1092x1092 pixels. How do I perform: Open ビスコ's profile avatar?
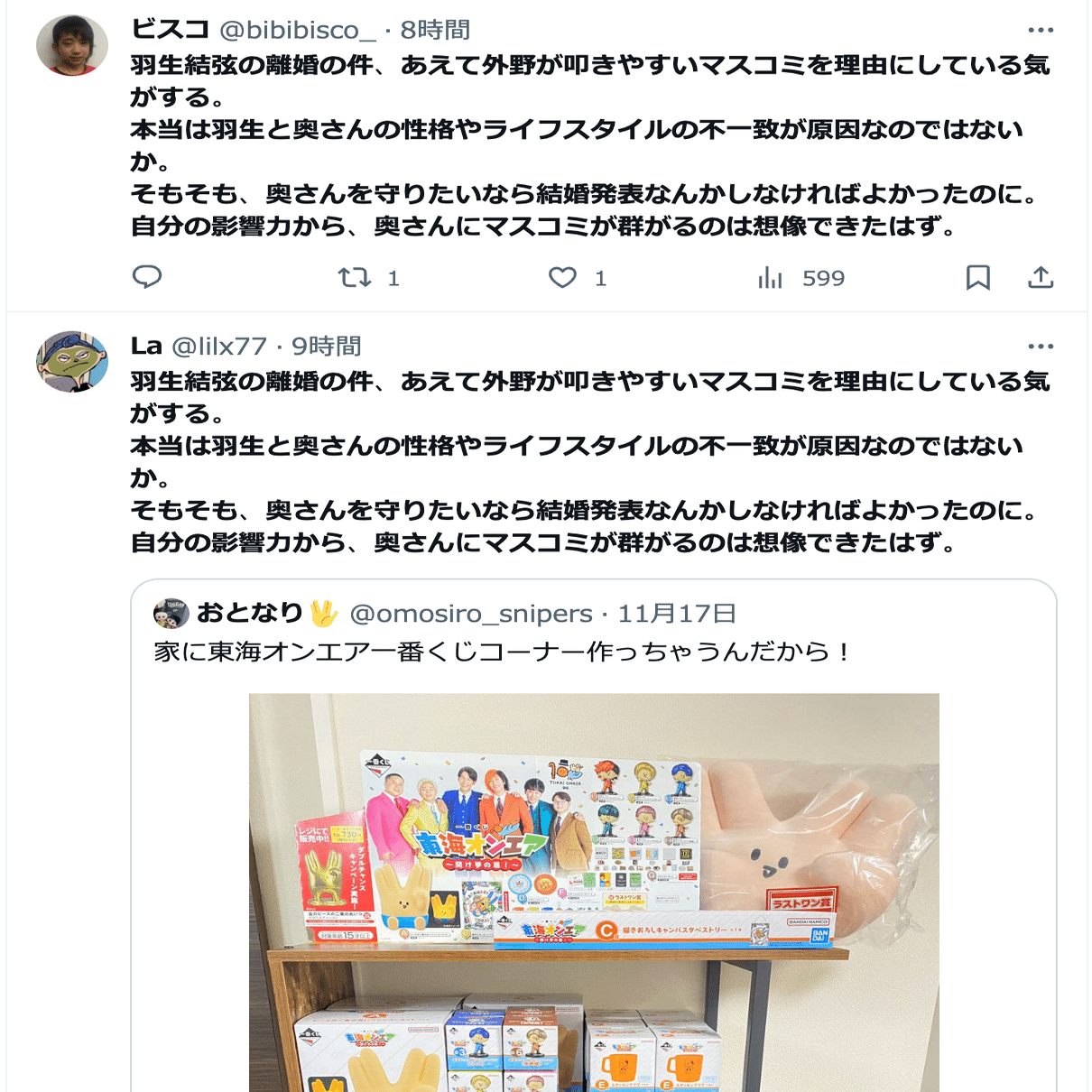point(72,45)
